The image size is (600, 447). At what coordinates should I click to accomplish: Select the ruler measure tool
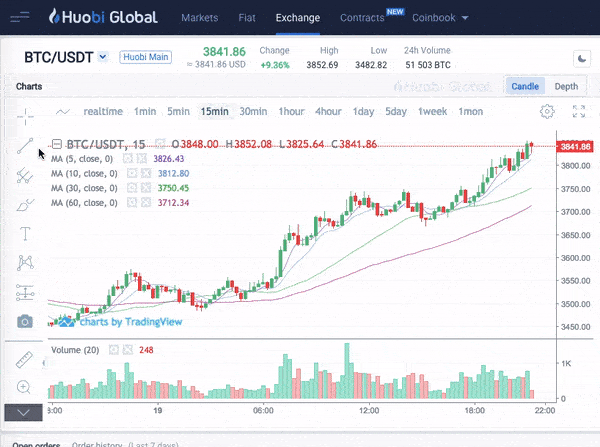[24, 360]
